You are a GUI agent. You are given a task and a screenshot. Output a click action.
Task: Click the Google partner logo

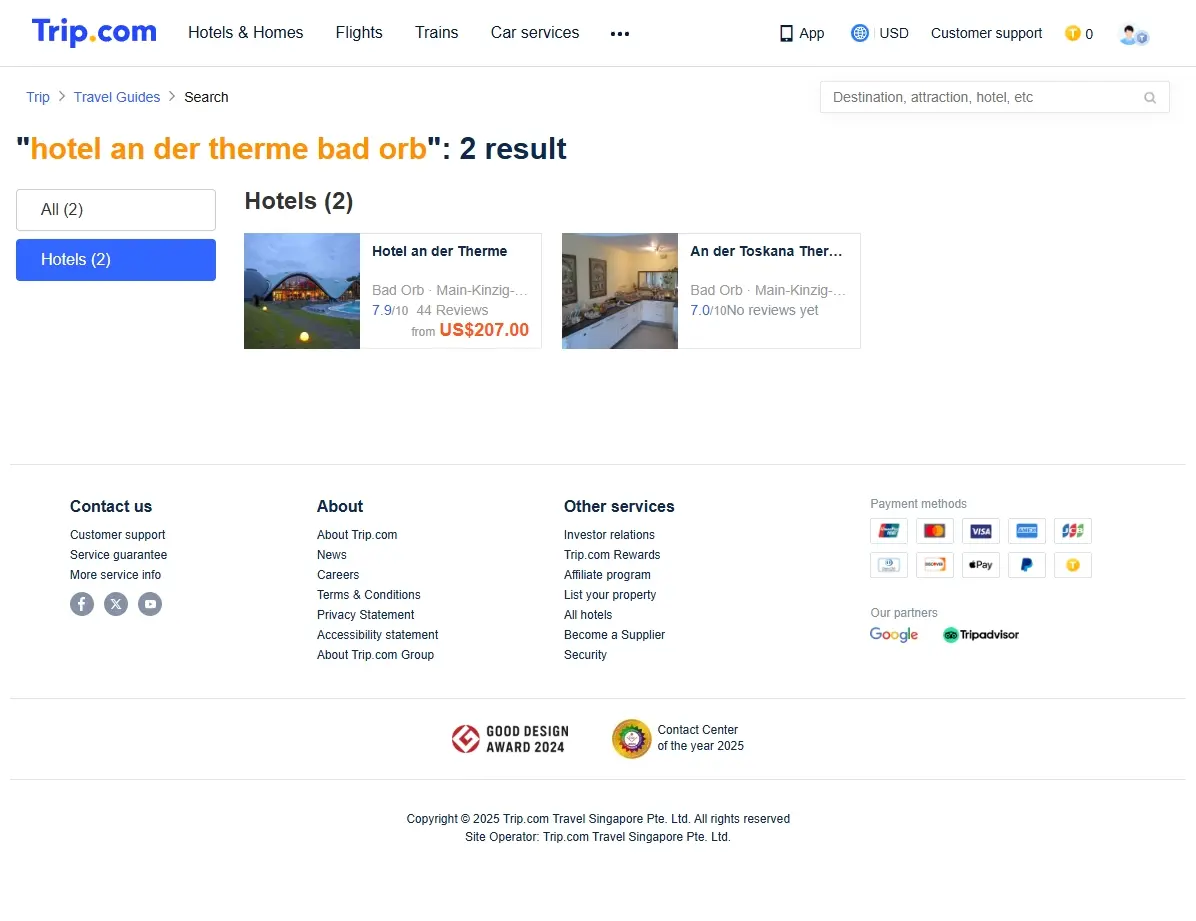[x=894, y=634]
